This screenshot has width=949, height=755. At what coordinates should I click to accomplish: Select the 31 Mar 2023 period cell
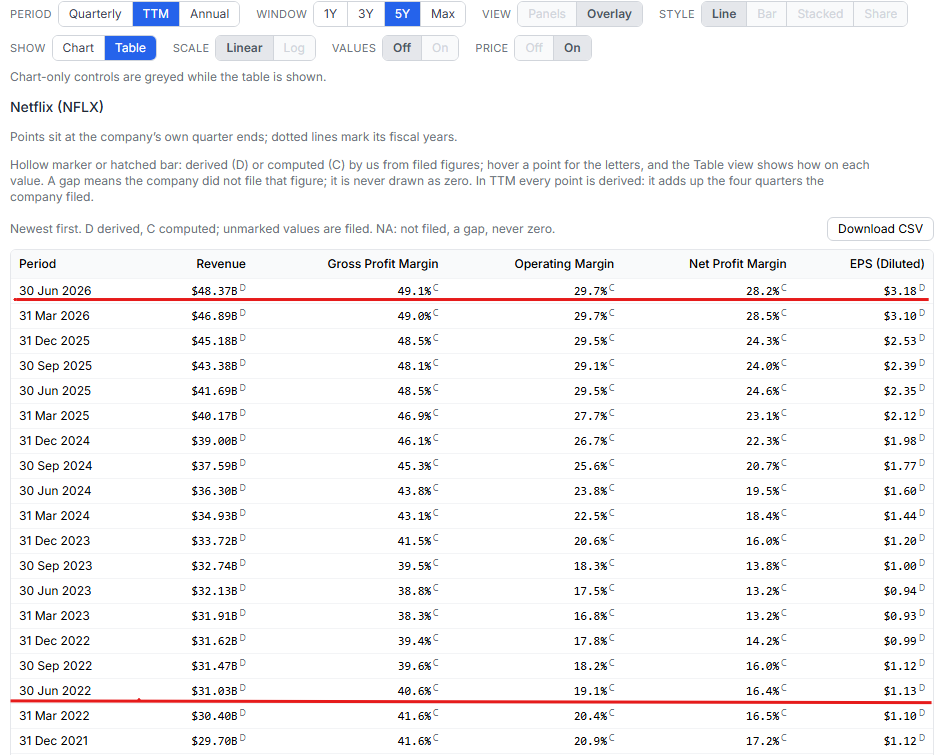(x=54, y=616)
